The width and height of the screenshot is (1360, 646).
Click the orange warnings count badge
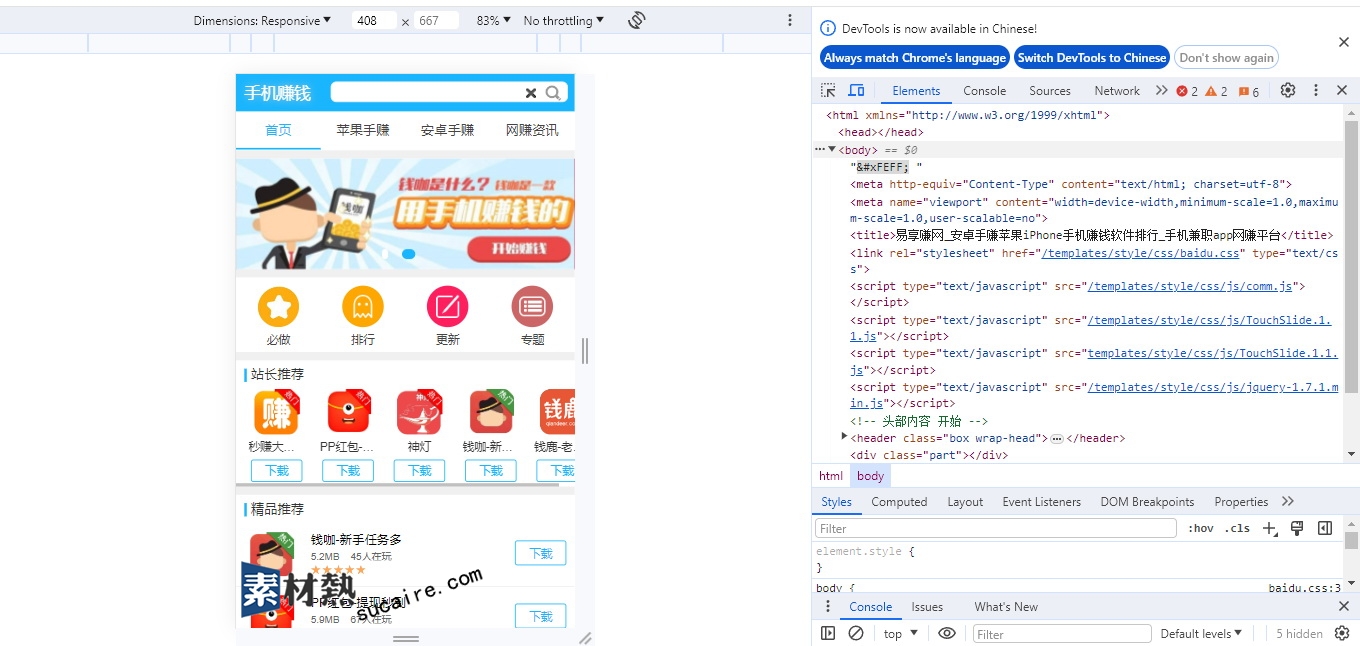tap(1216, 91)
